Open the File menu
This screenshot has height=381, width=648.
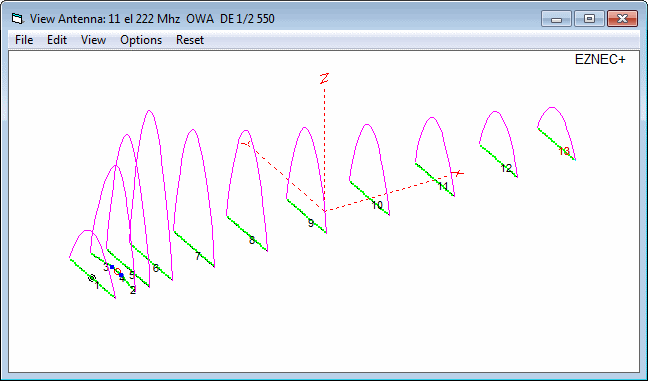(24, 40)
